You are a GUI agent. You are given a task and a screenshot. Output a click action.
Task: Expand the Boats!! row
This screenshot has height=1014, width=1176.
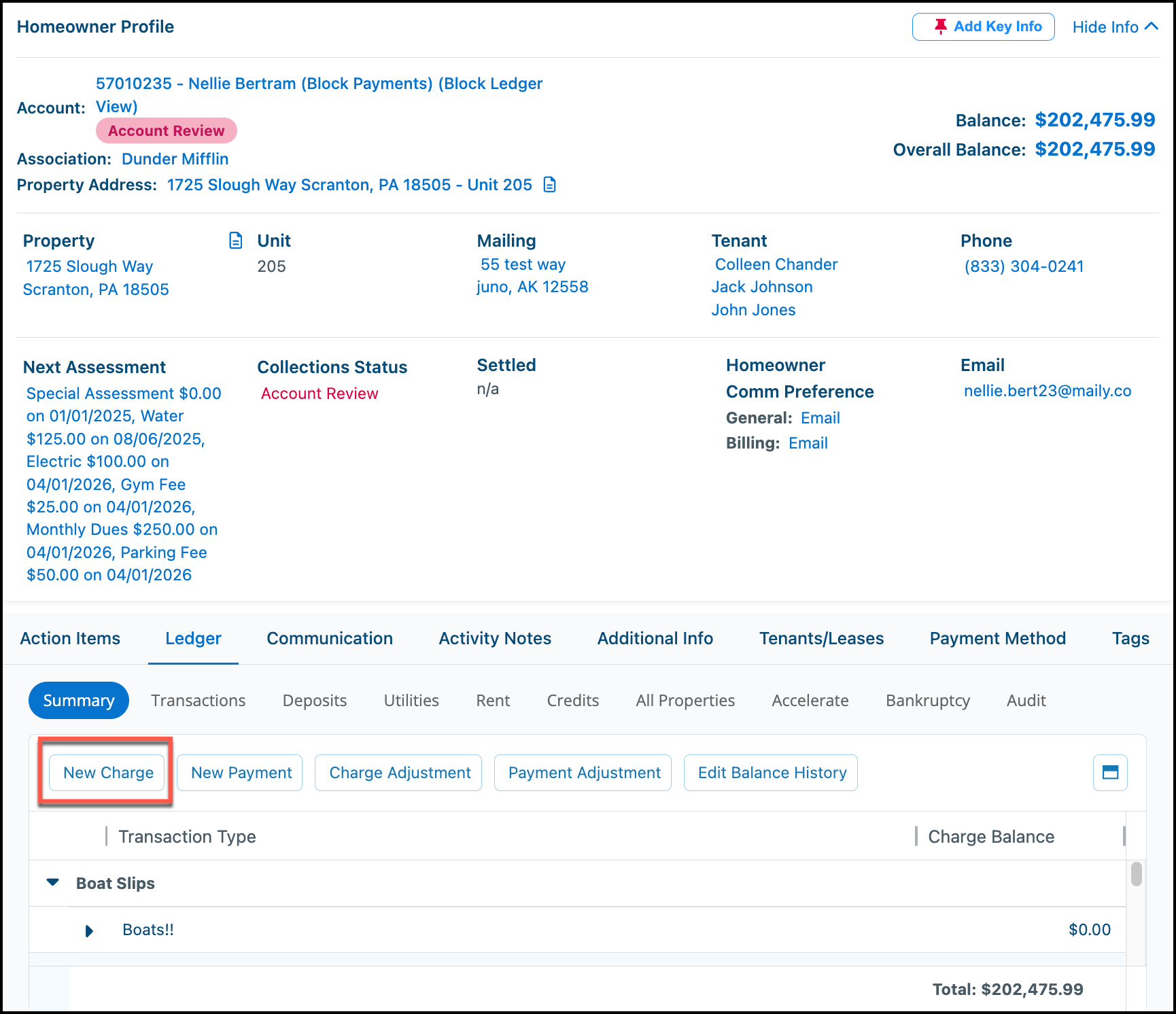click(89, 930)
